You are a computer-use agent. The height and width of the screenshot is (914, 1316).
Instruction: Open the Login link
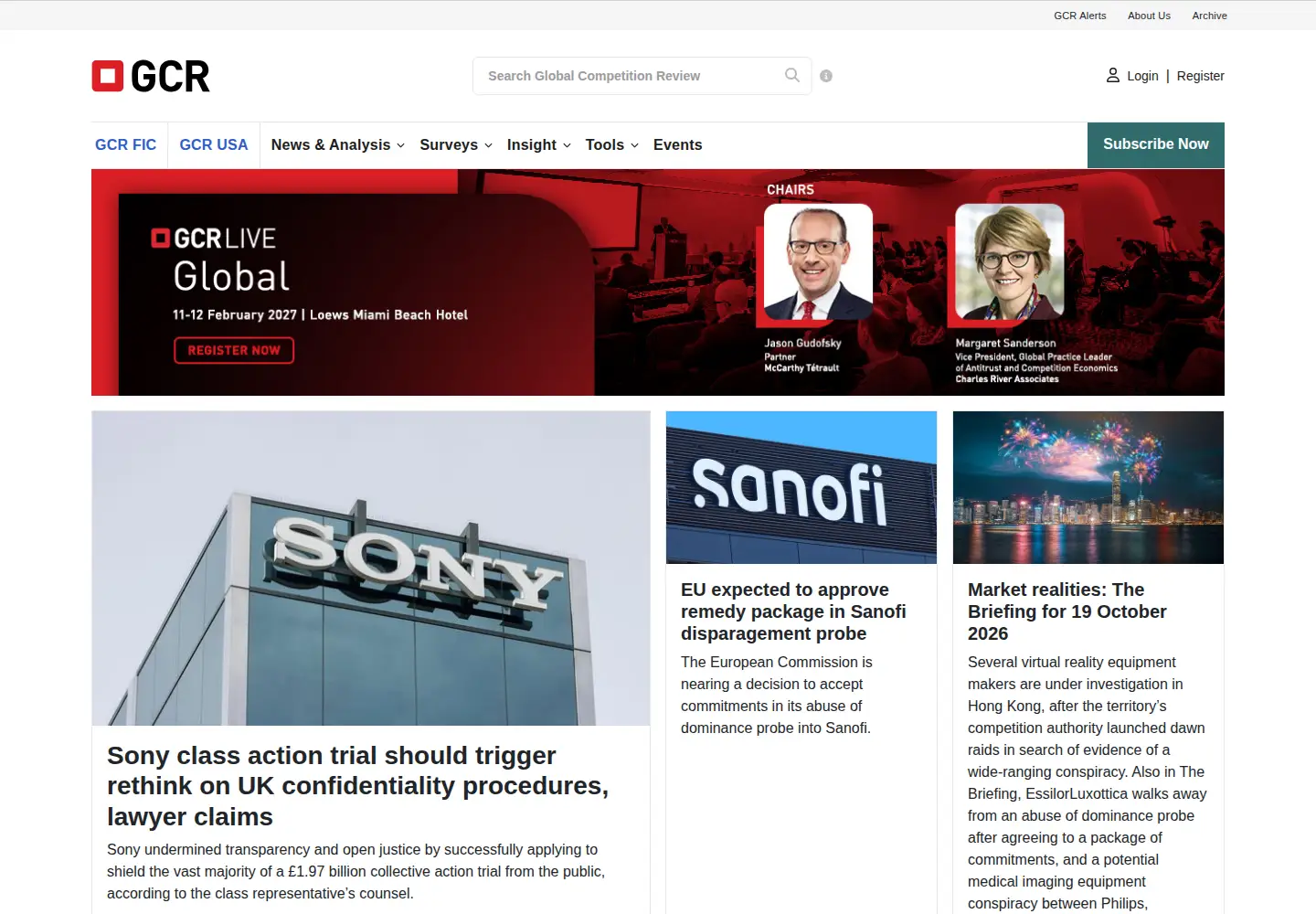pos(1142,76)
